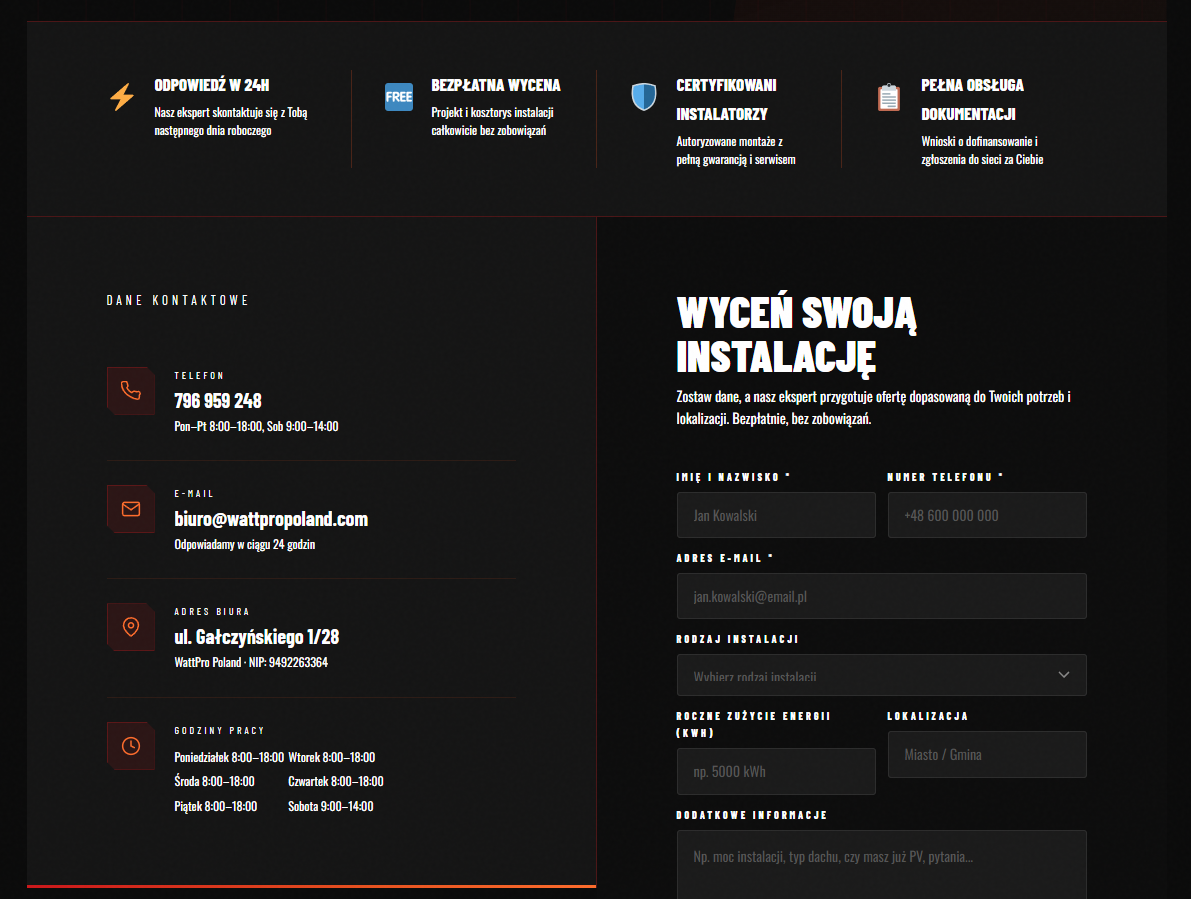Click the Certyfikowani instalatorzy heading
The width and height of the screenshot is (1191, 899).
[726, 99]
